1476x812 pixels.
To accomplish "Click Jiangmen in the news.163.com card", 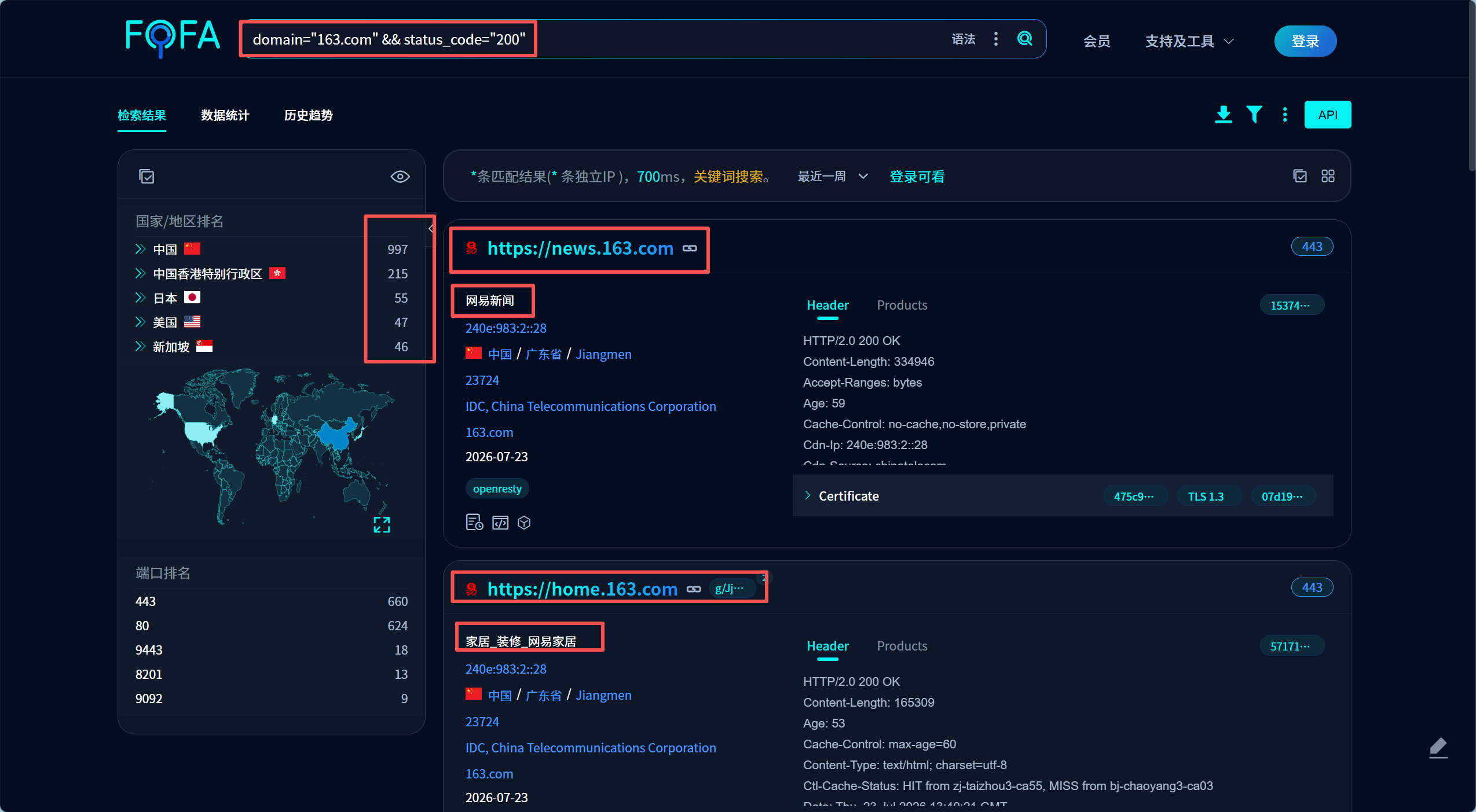I will pyautogui.click(x=603, y=354).
